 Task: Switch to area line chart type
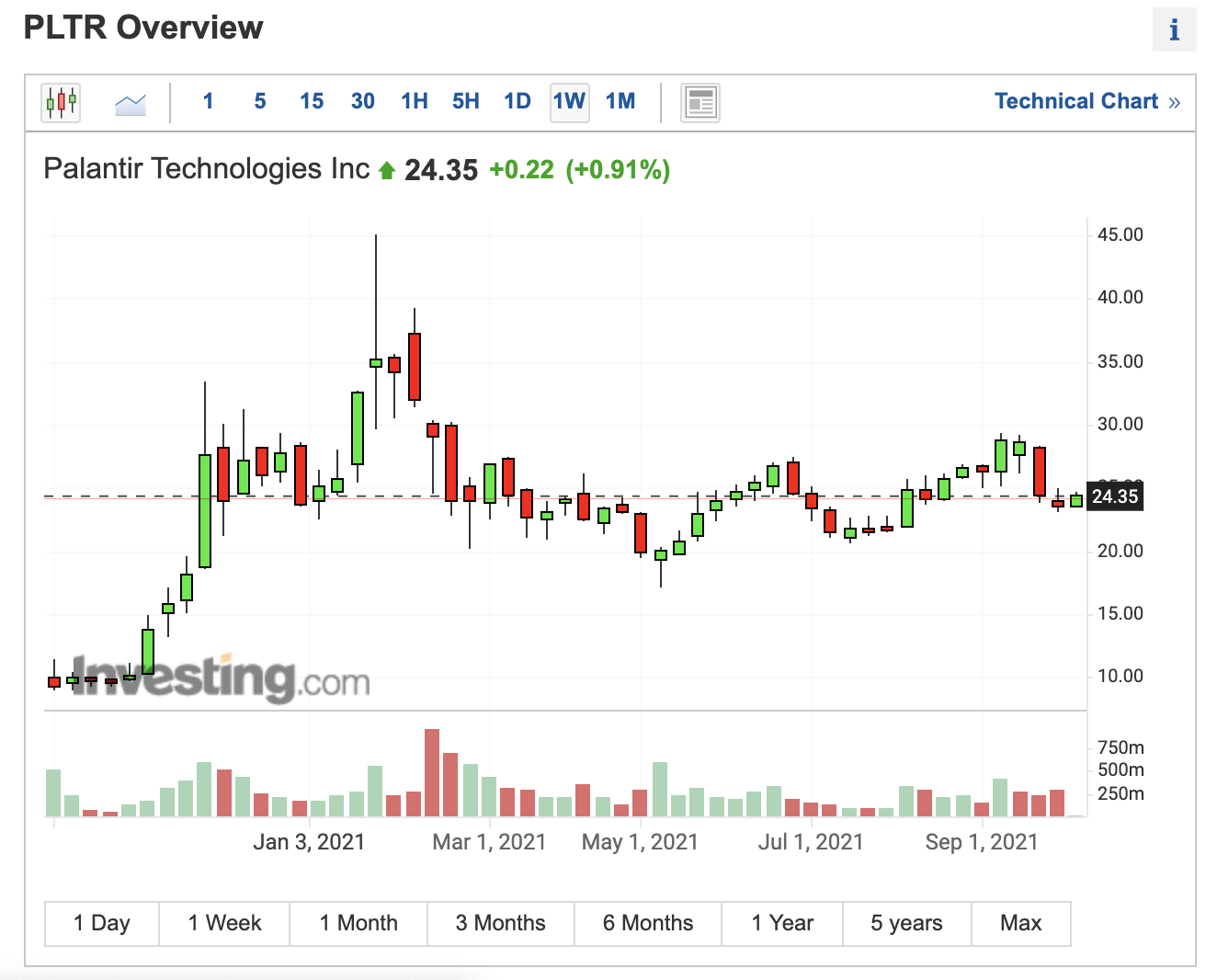(131, 104)
